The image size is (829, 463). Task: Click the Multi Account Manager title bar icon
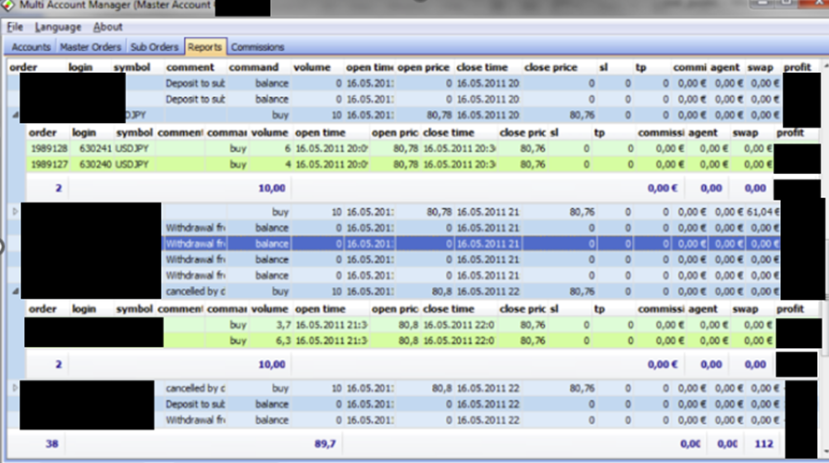coord(9,9)
